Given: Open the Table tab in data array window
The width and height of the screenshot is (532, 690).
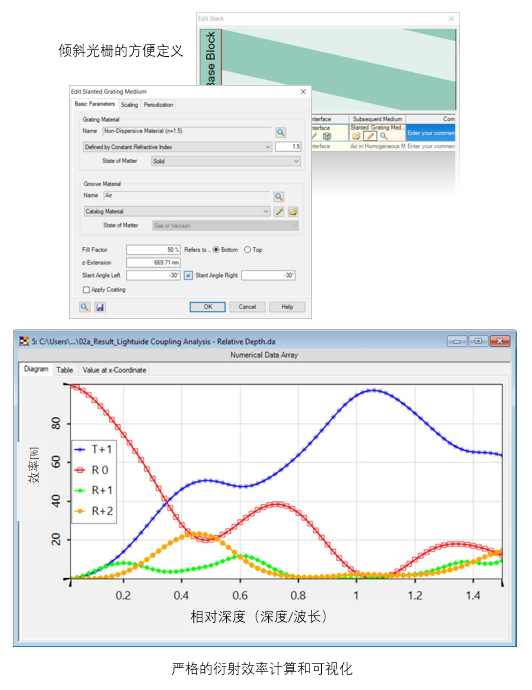Looking at the screenshot, I should click(65, 370).
